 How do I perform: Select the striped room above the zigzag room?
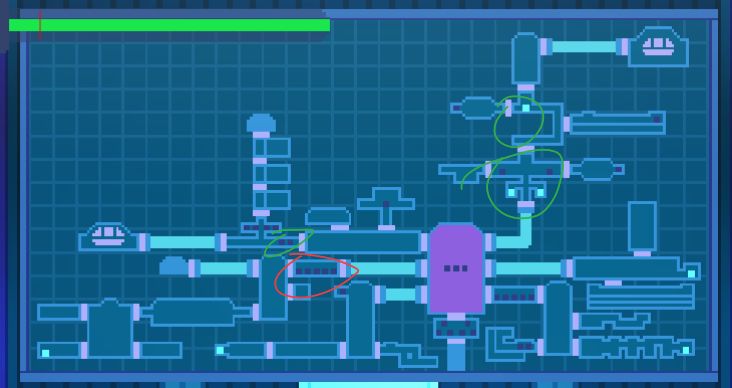pyautogui.click(x=640, y=297)
